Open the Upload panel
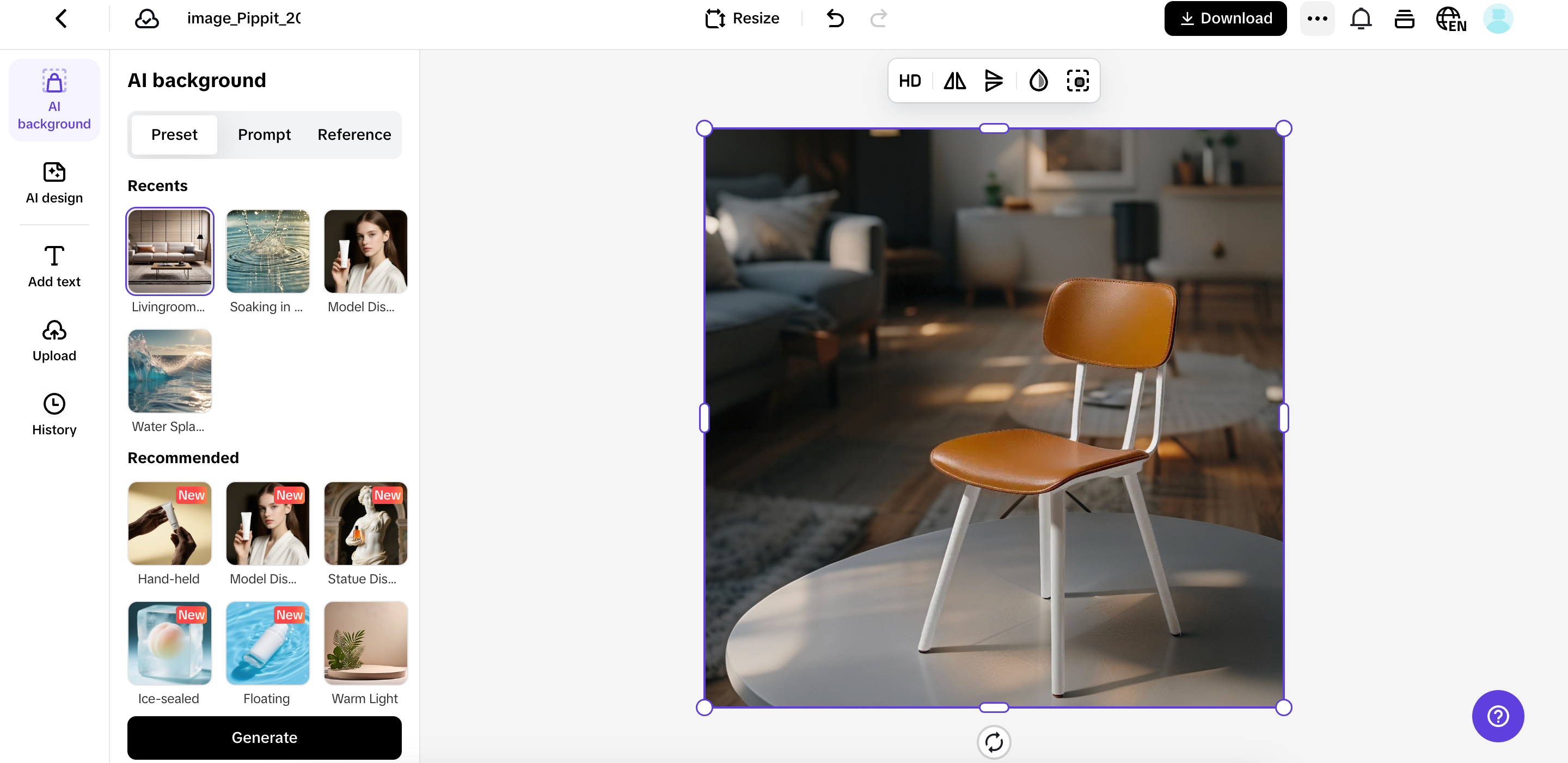Image resolution: width=1568 pixels, height=763 pixels. pyautogui.click(x=53, y=341)
